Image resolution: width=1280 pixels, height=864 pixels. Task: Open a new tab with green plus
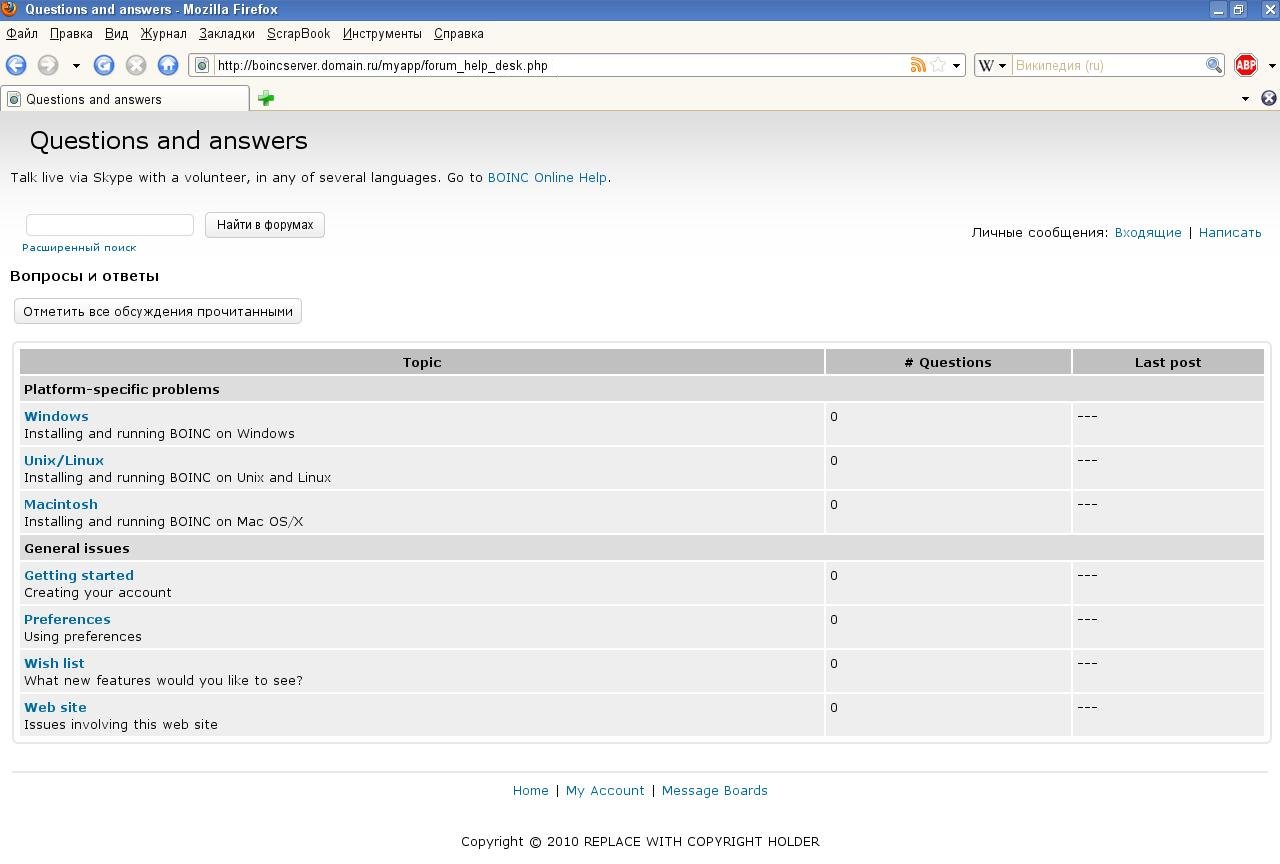[x=266, y=98]
